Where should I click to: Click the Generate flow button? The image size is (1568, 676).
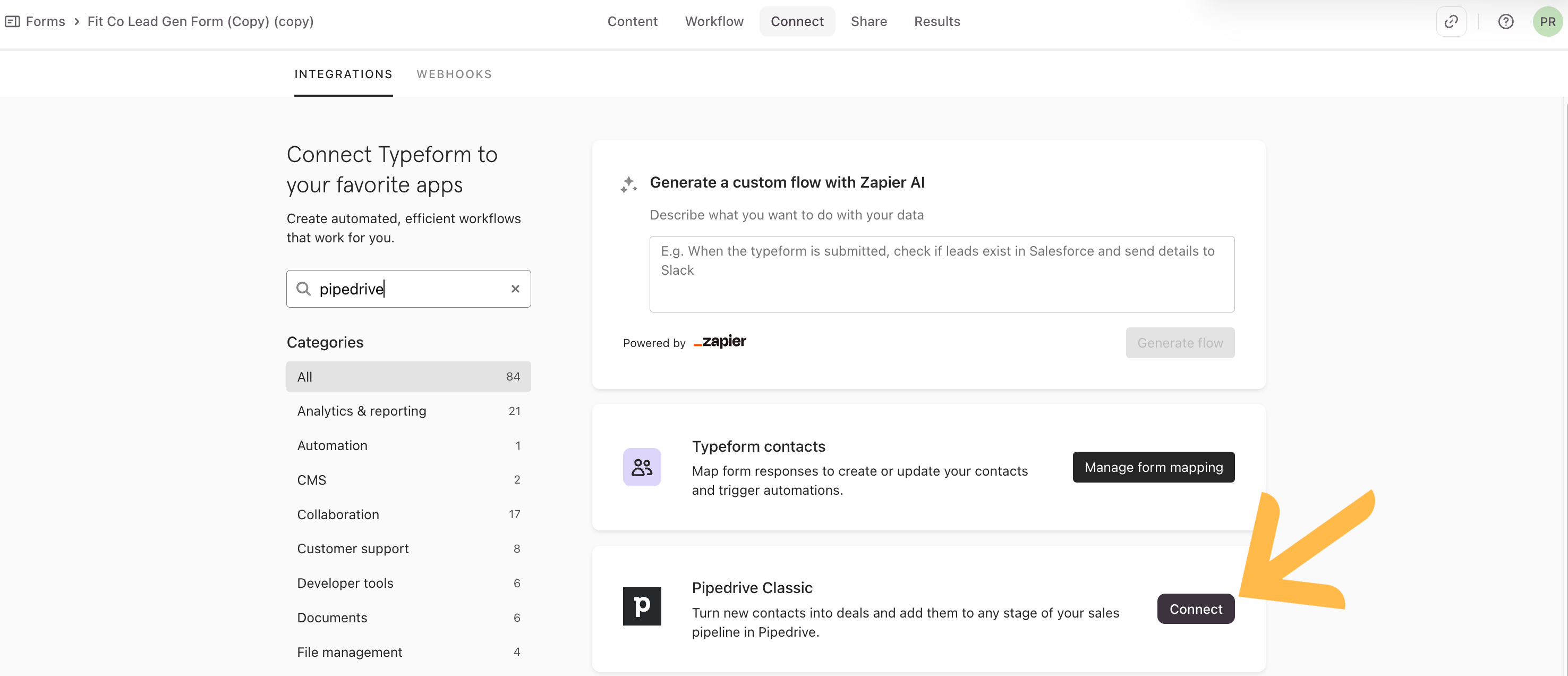(x=1180, y=343)
